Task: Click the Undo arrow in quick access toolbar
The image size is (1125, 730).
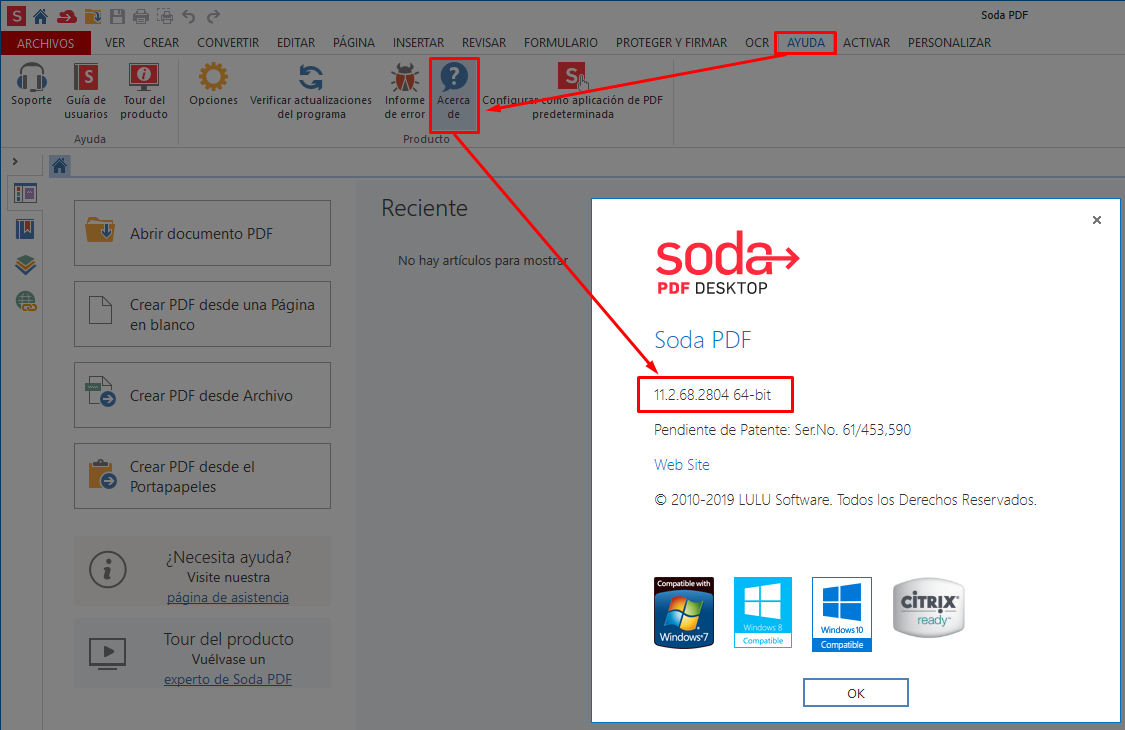Action: click(189, 15)
